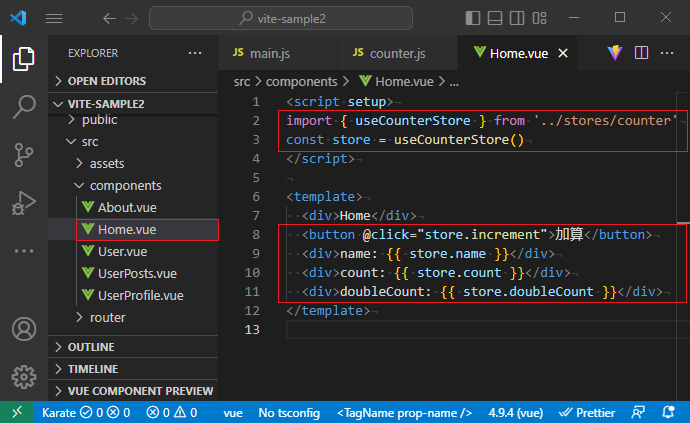Click the Vite preview icon in editor toolbar
Image resolution: width=690 pixels, height=423 pixels.
[615, 53]
